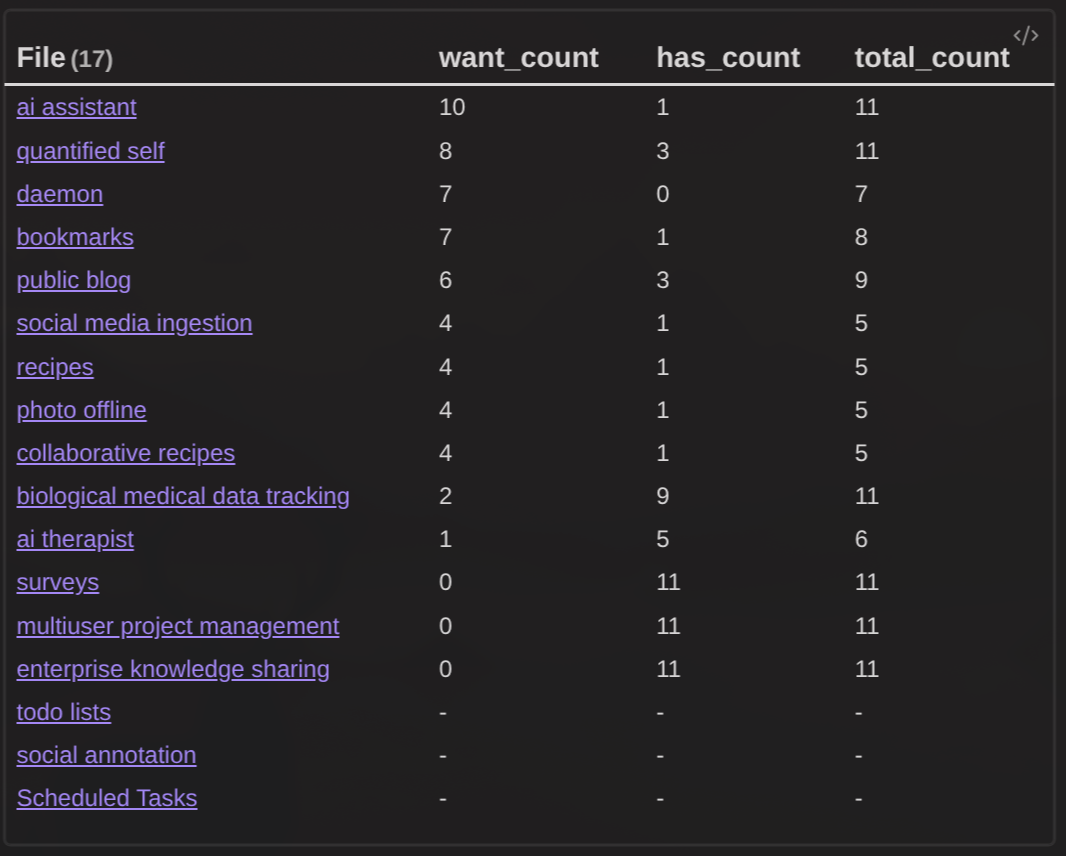Open multiuser project management link
This screenshot has width=1066, height=856.
click(x=178, y=626)
